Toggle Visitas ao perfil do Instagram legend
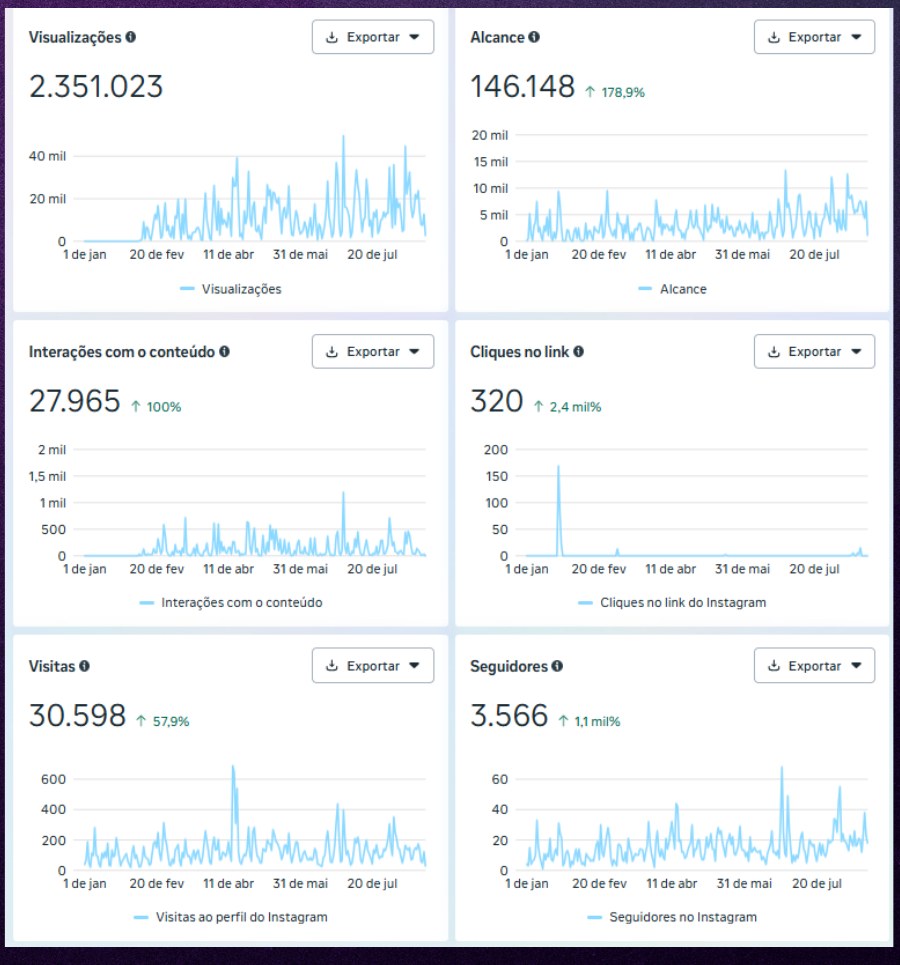The image size is (900, 965). coord(230,917)
